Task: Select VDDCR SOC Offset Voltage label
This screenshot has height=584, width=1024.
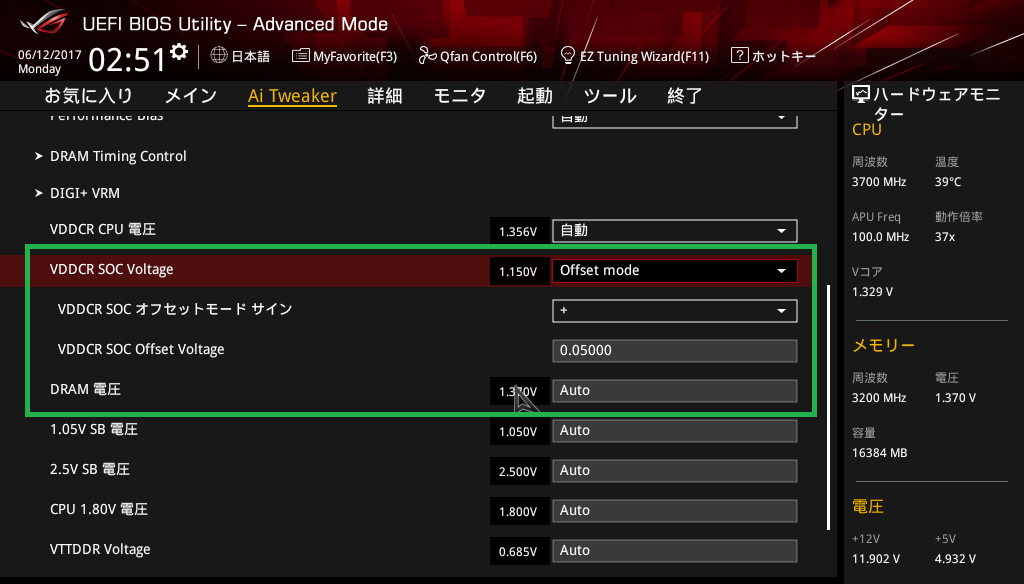Action: pyautogui.click(x=141, y=349)
